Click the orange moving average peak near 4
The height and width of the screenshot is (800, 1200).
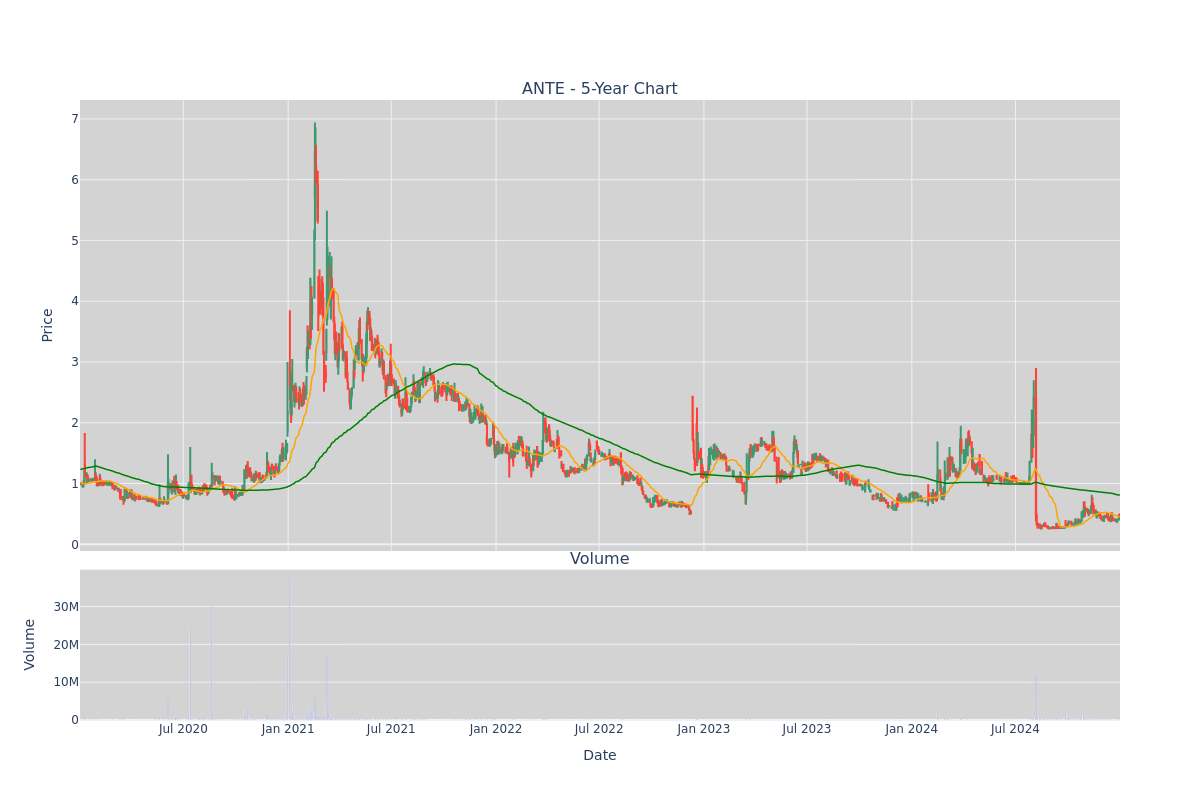click(334, 291)
